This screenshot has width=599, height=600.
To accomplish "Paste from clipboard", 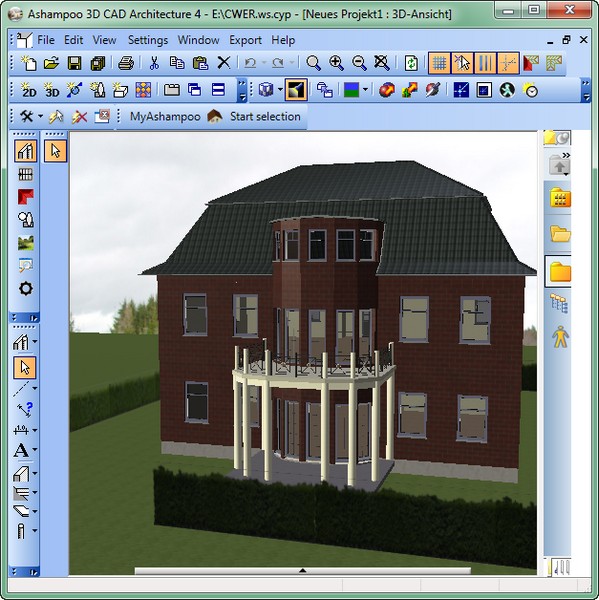I will [200, 63].
